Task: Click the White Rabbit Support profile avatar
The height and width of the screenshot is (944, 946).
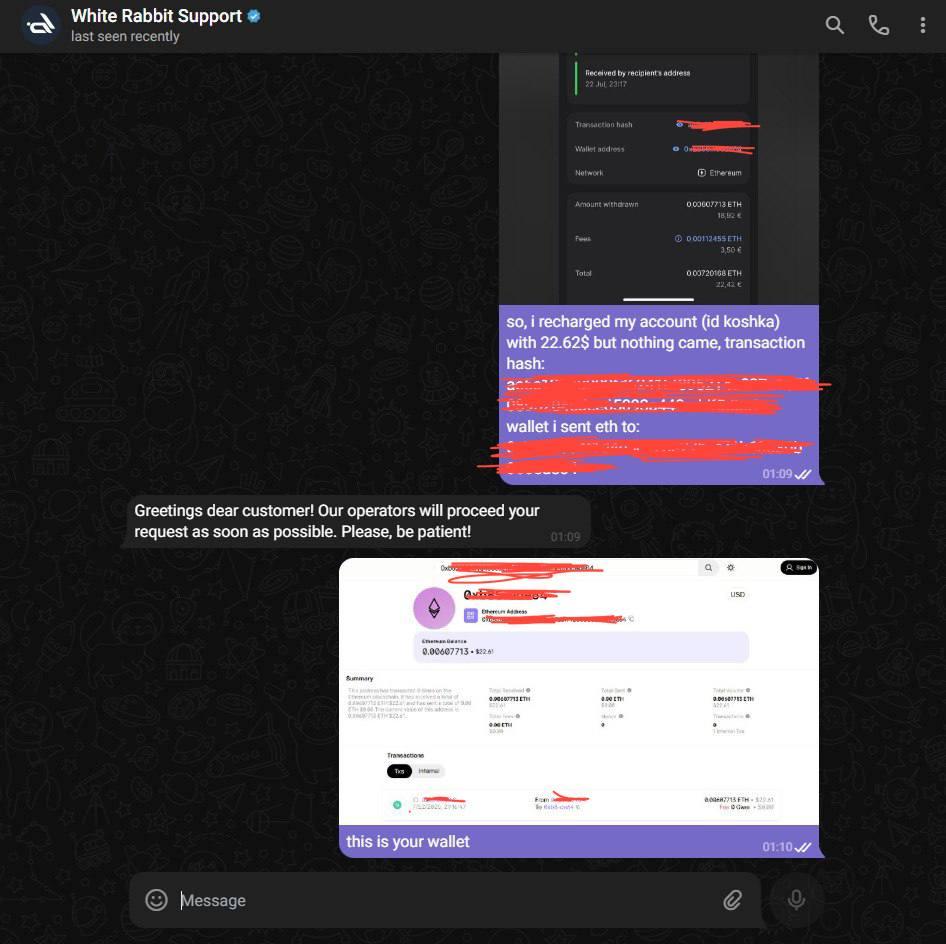Action: point(41,26)
